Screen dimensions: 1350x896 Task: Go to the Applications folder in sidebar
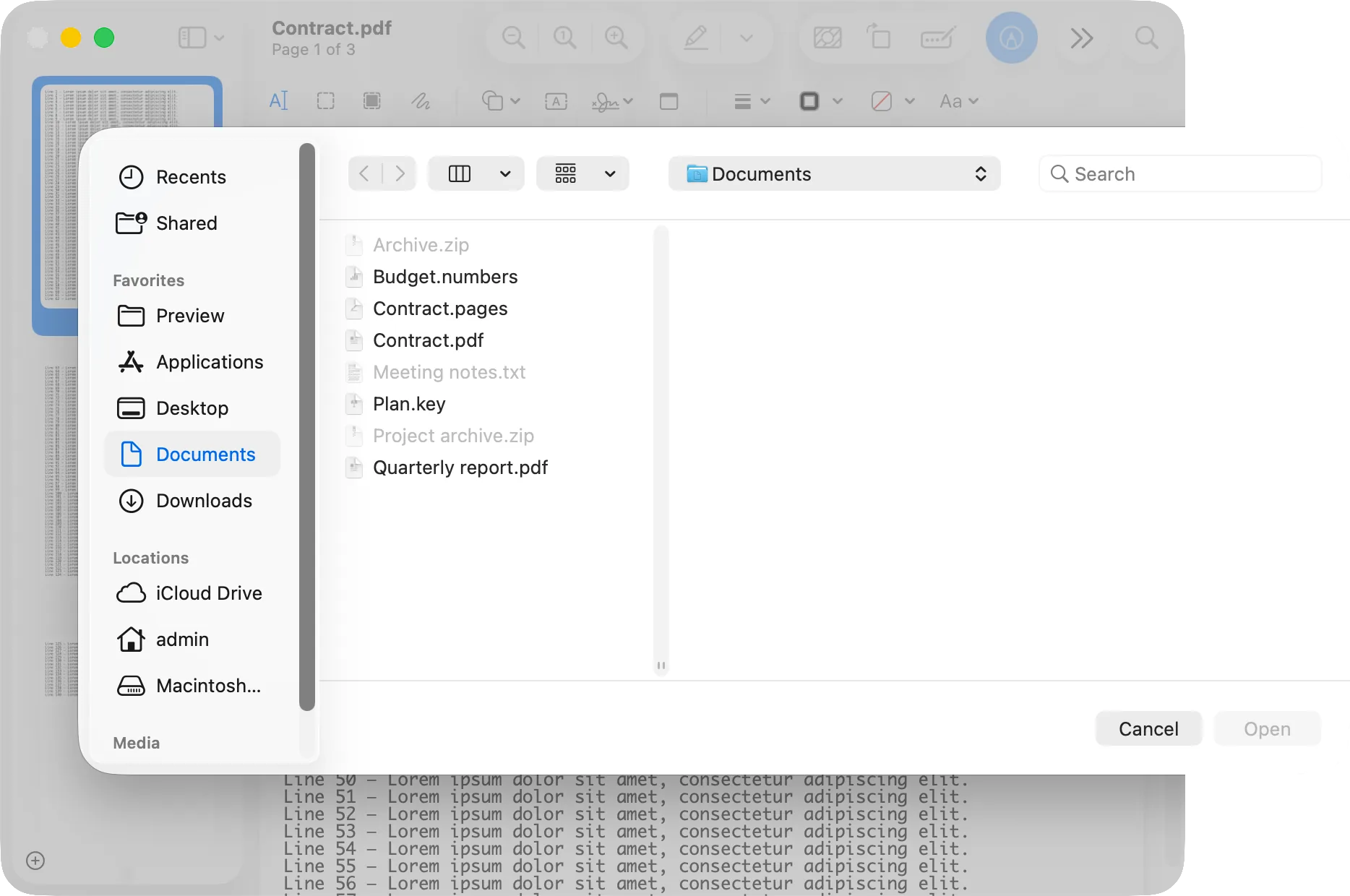point(191,362)
